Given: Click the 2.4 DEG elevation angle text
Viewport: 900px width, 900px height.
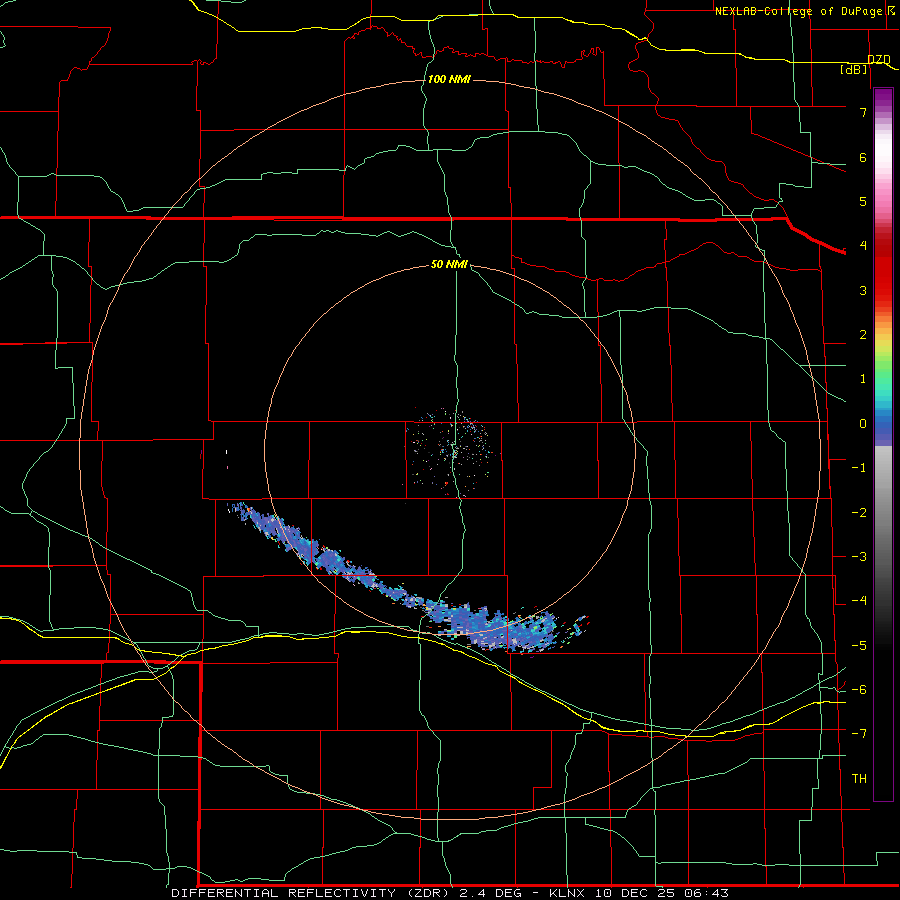Looking at the screenshot, I should (x=491, y=893).
